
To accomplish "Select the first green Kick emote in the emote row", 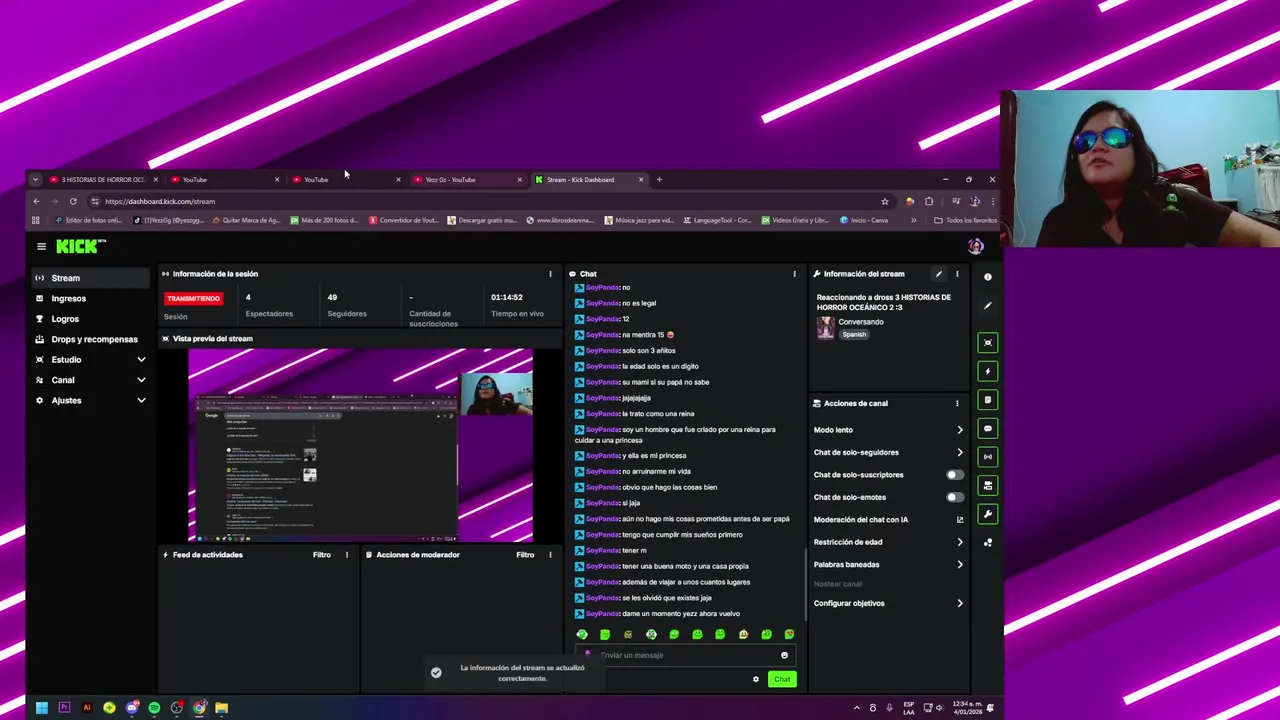I will coord(582,634).
